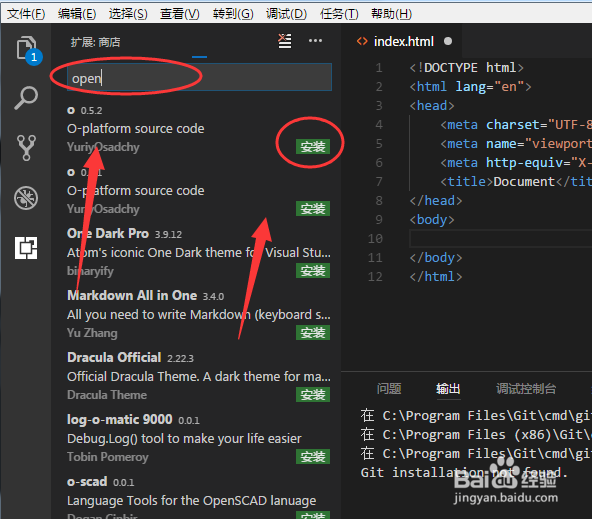592x519 pixels.
Task: Open the Debug view icon
Action: [x=26, y=198]
